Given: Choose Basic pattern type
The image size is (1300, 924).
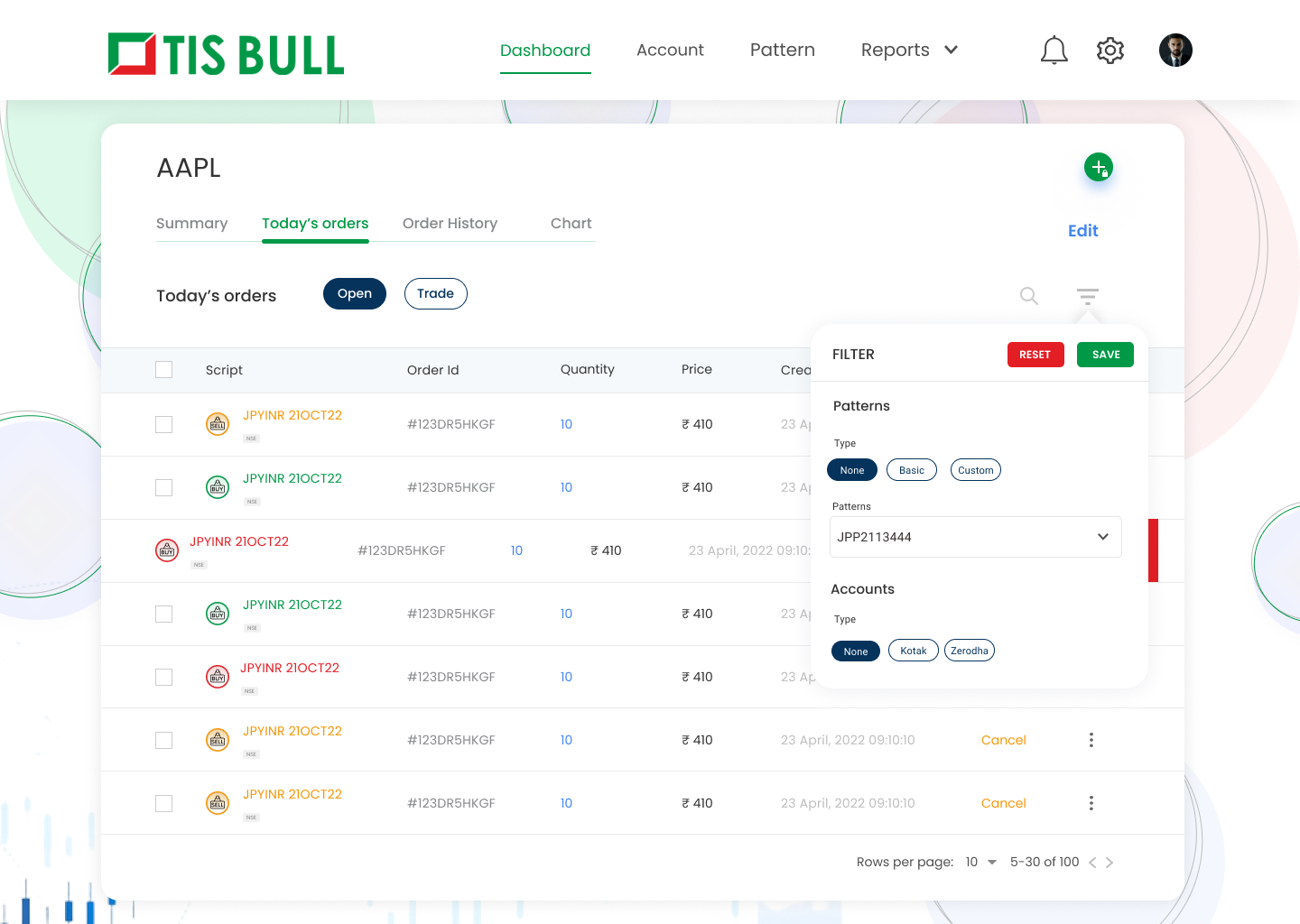Looking at the screenshot, I should pyautogui.click(x=912, y=470).
